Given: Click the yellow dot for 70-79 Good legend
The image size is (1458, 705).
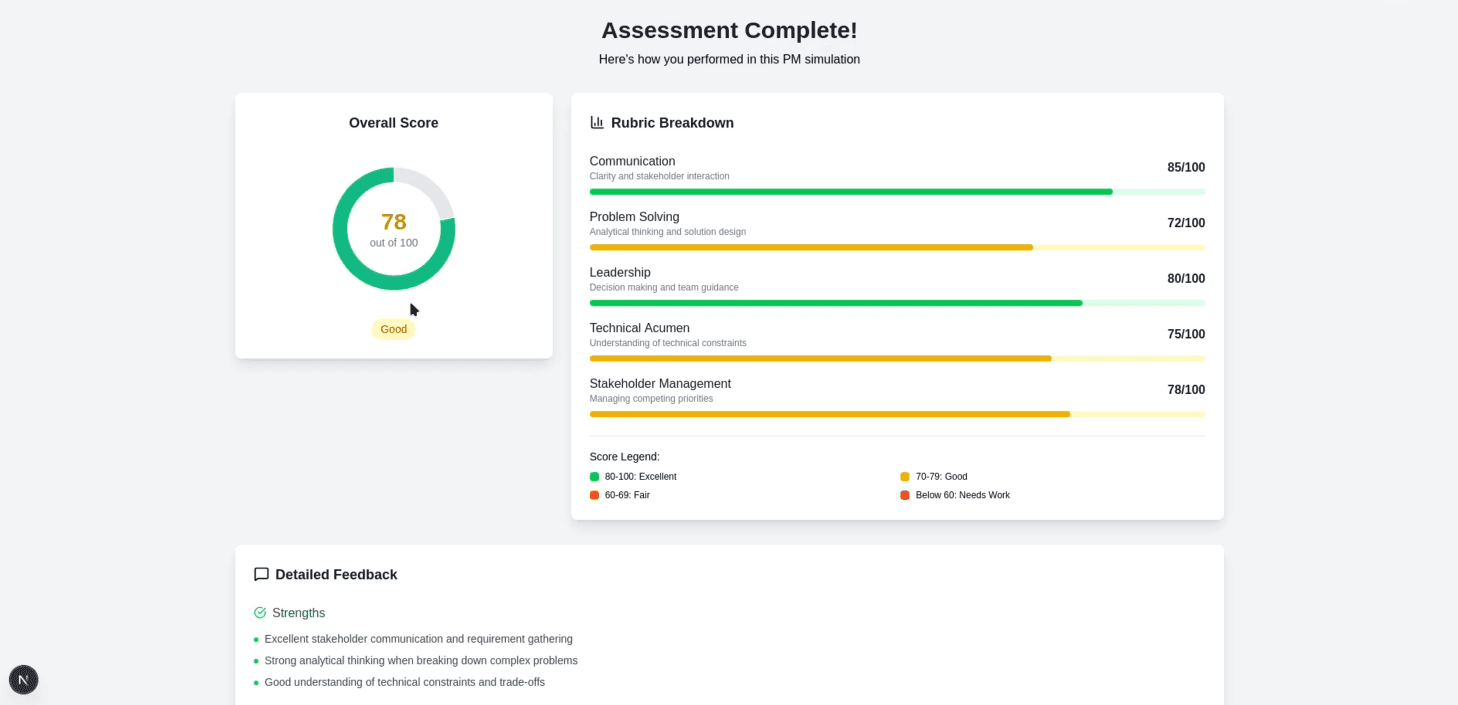Looking at the screenshot, I should [903, 477].
